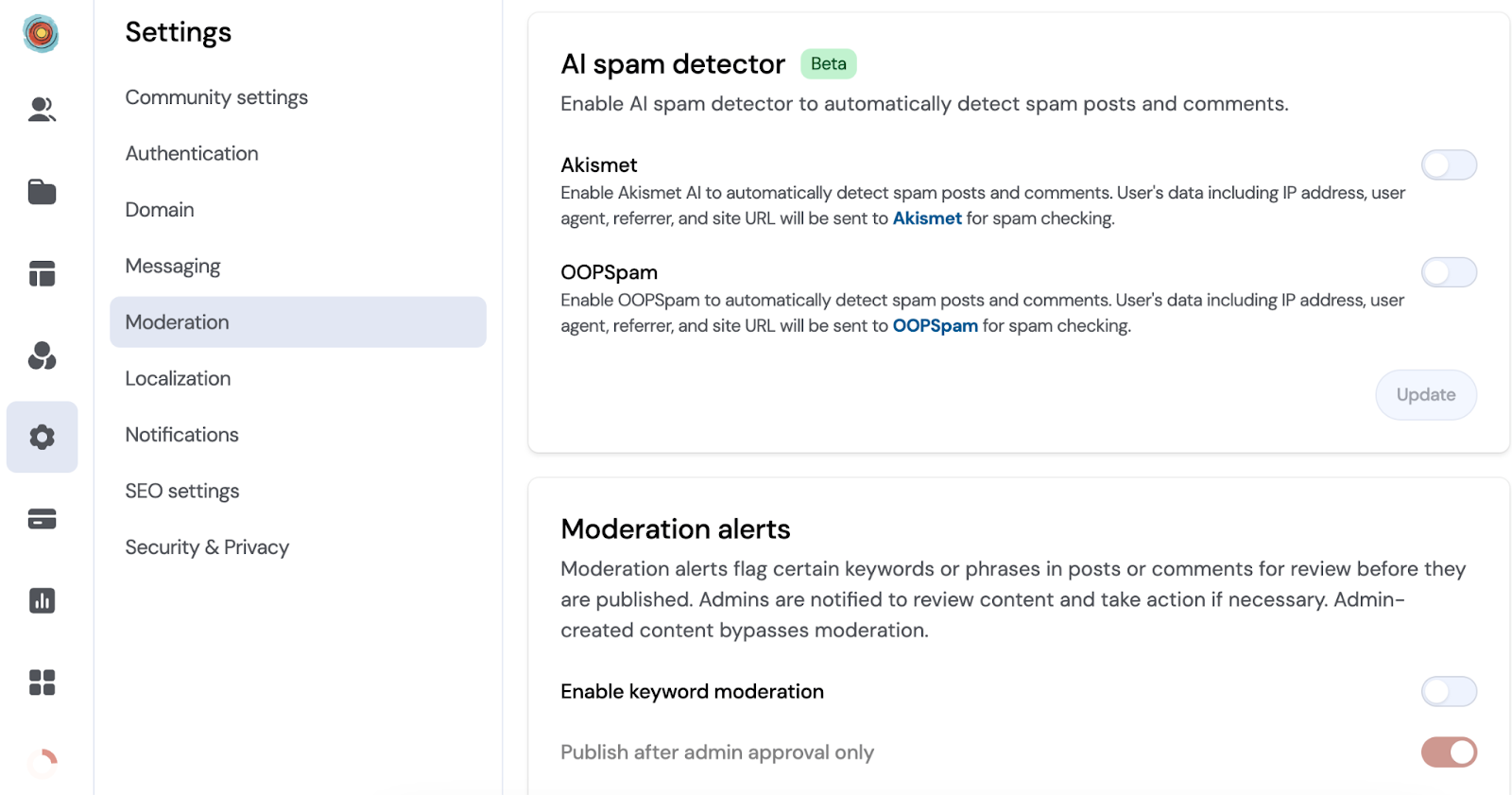Click the Settings gear icon in sidebar
This screenshot has height=795, width=1512.
click(42, 437)
